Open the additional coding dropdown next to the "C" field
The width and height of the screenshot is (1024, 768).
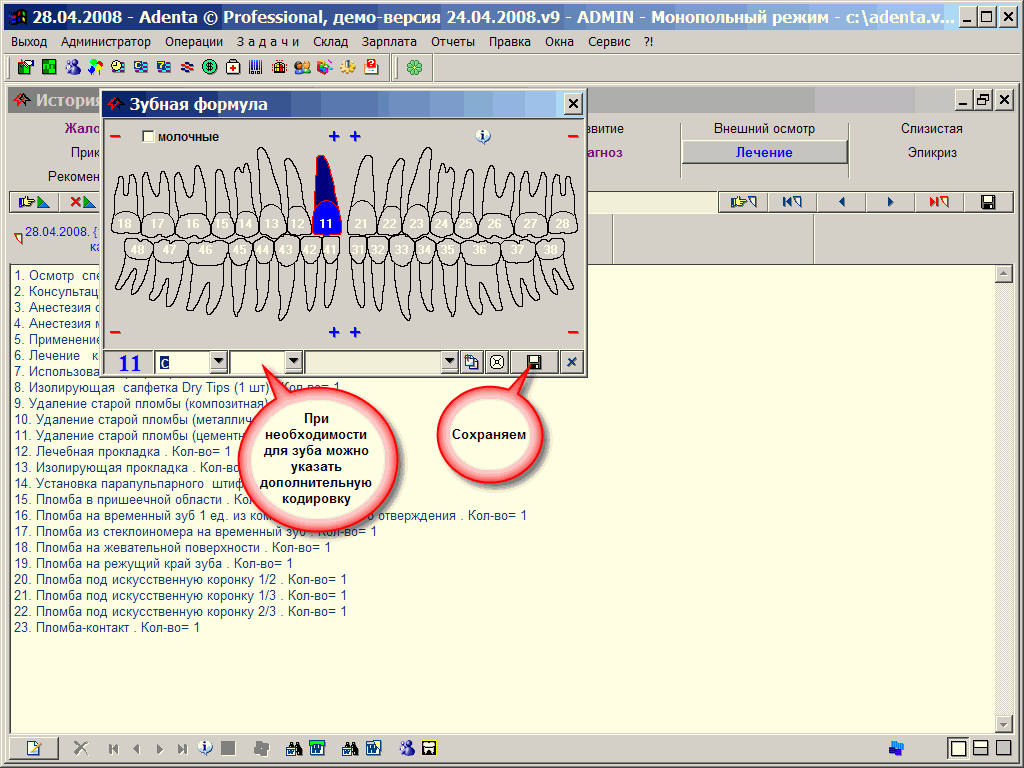click(x=294, y=362)
